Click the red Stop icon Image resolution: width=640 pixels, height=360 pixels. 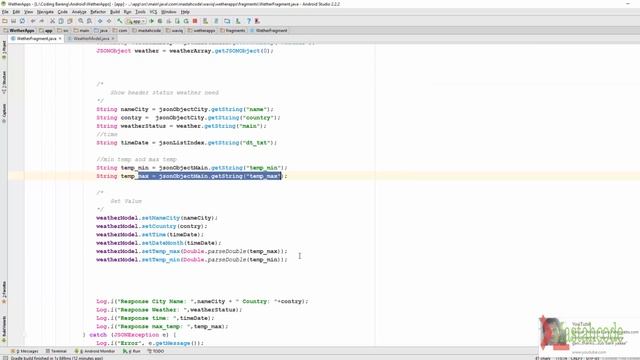pos(195,21)
